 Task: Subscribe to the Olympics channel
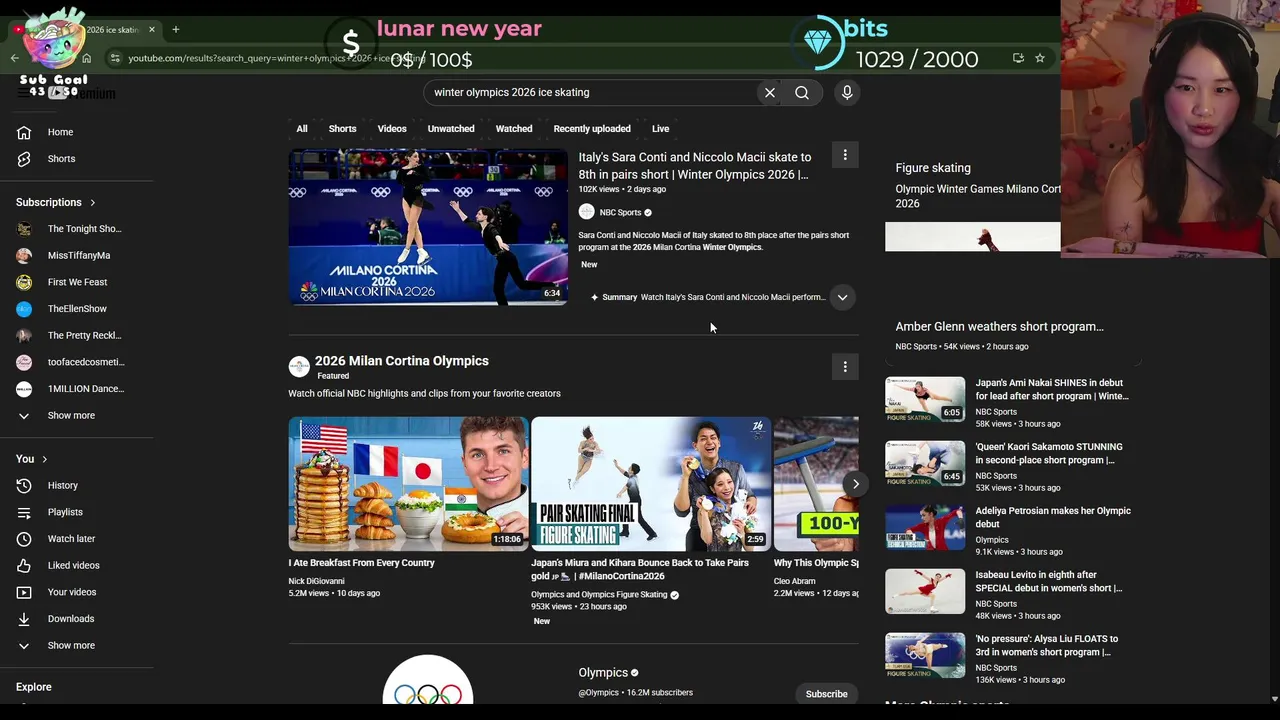[826, 694]
